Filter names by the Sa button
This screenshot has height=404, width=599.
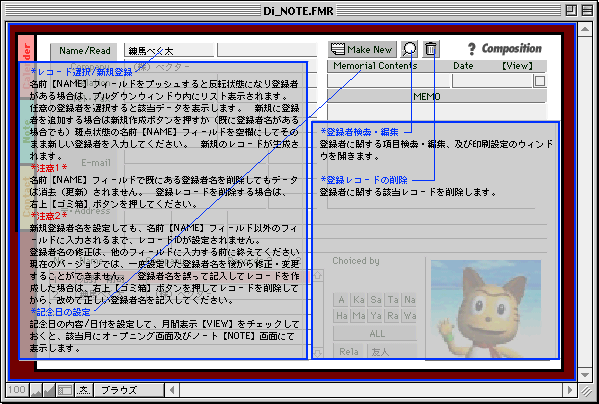click(376, 300)
